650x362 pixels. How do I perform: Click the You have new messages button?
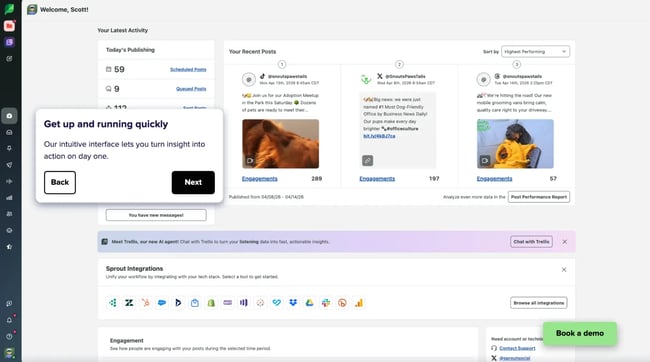156,215
